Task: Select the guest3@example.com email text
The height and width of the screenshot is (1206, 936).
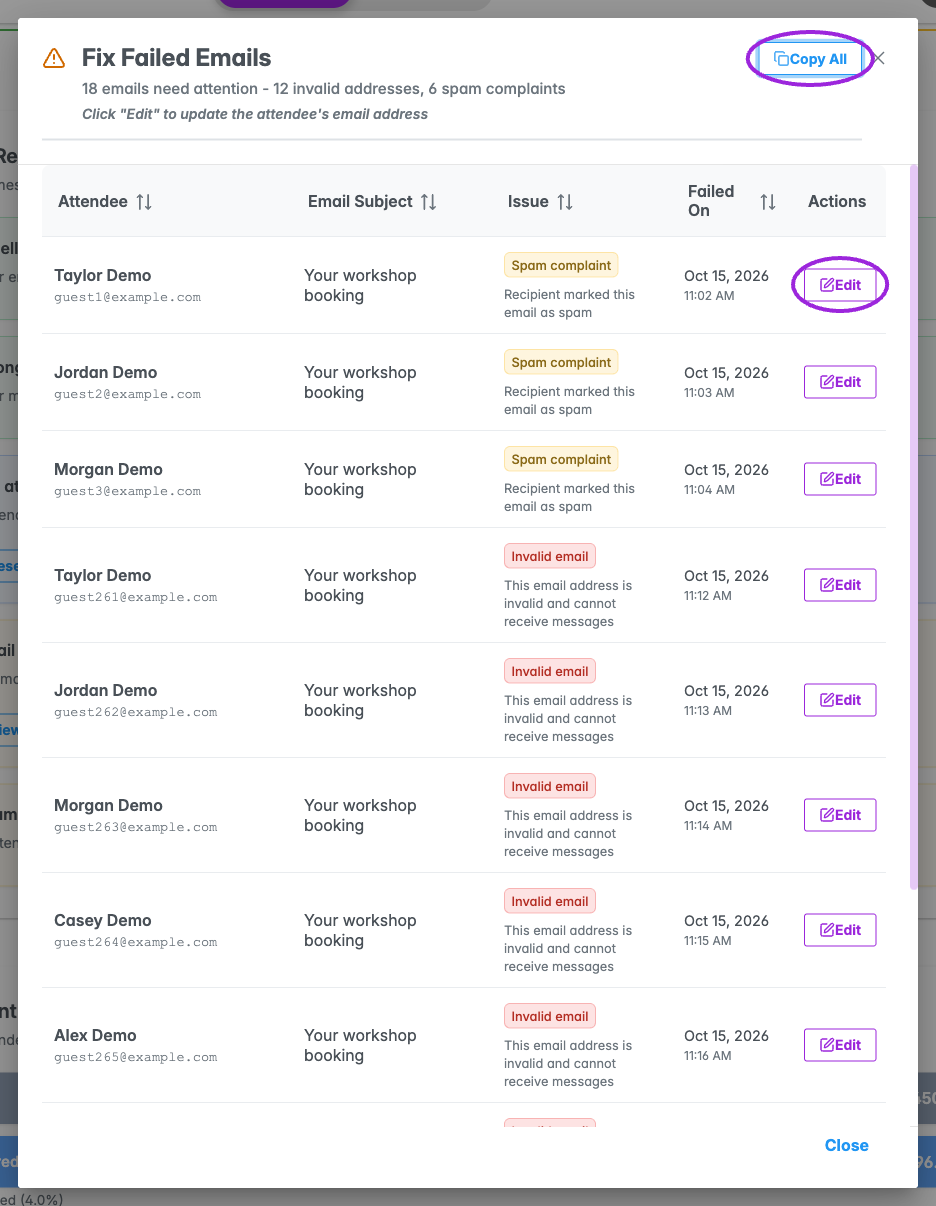Action: tap(127, 491)
